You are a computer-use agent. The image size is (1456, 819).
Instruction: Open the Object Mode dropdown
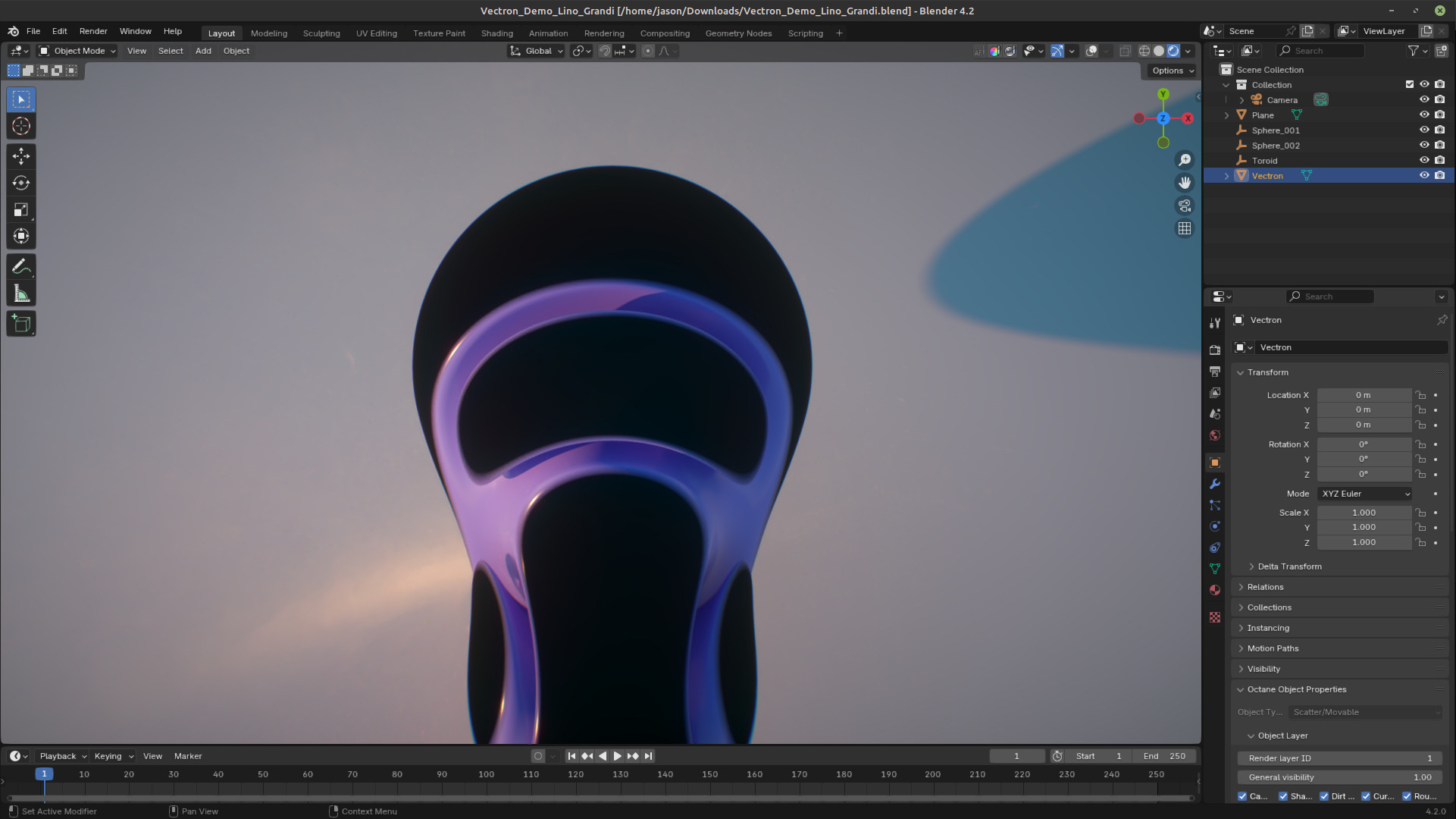pos(77,51)
